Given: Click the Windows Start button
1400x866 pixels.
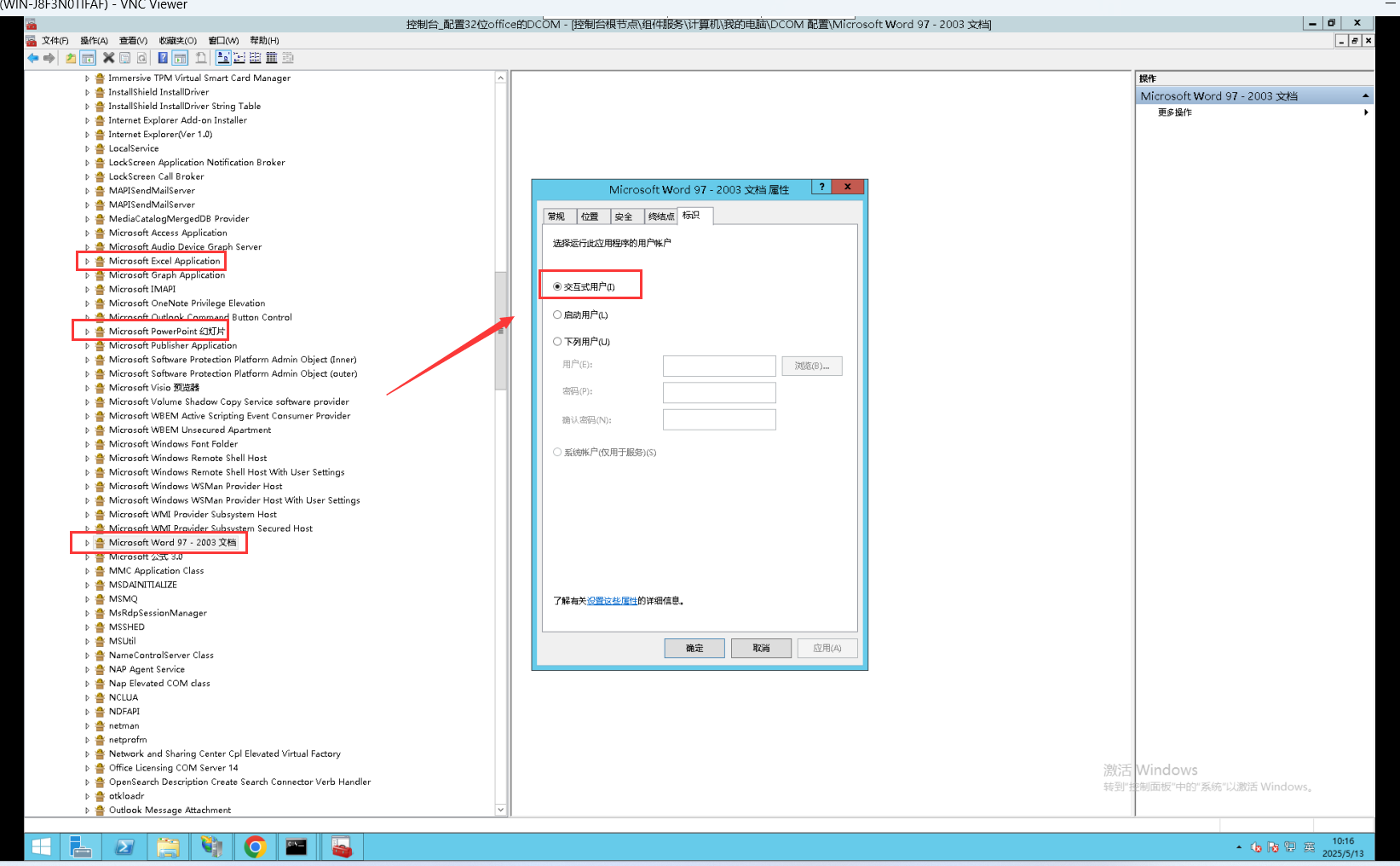Looking at the screenshot, I should tap(41, 846).
